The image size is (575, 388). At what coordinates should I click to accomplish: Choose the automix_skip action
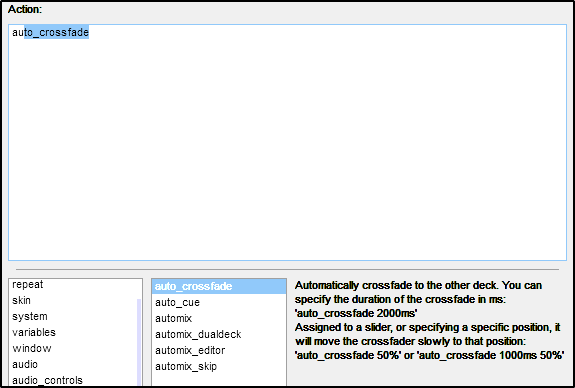tap(186, 366)
